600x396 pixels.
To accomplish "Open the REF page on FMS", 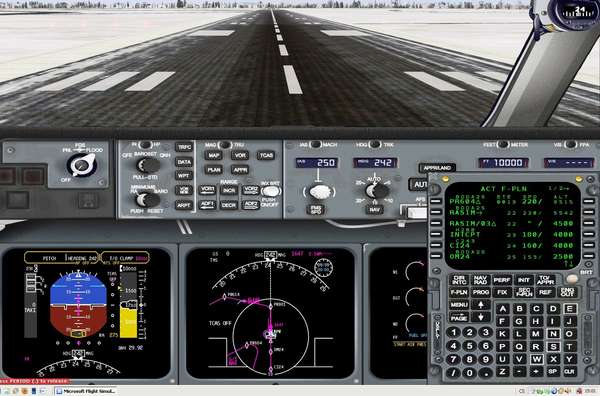I will pyautogui.click(x=545, y=293).
